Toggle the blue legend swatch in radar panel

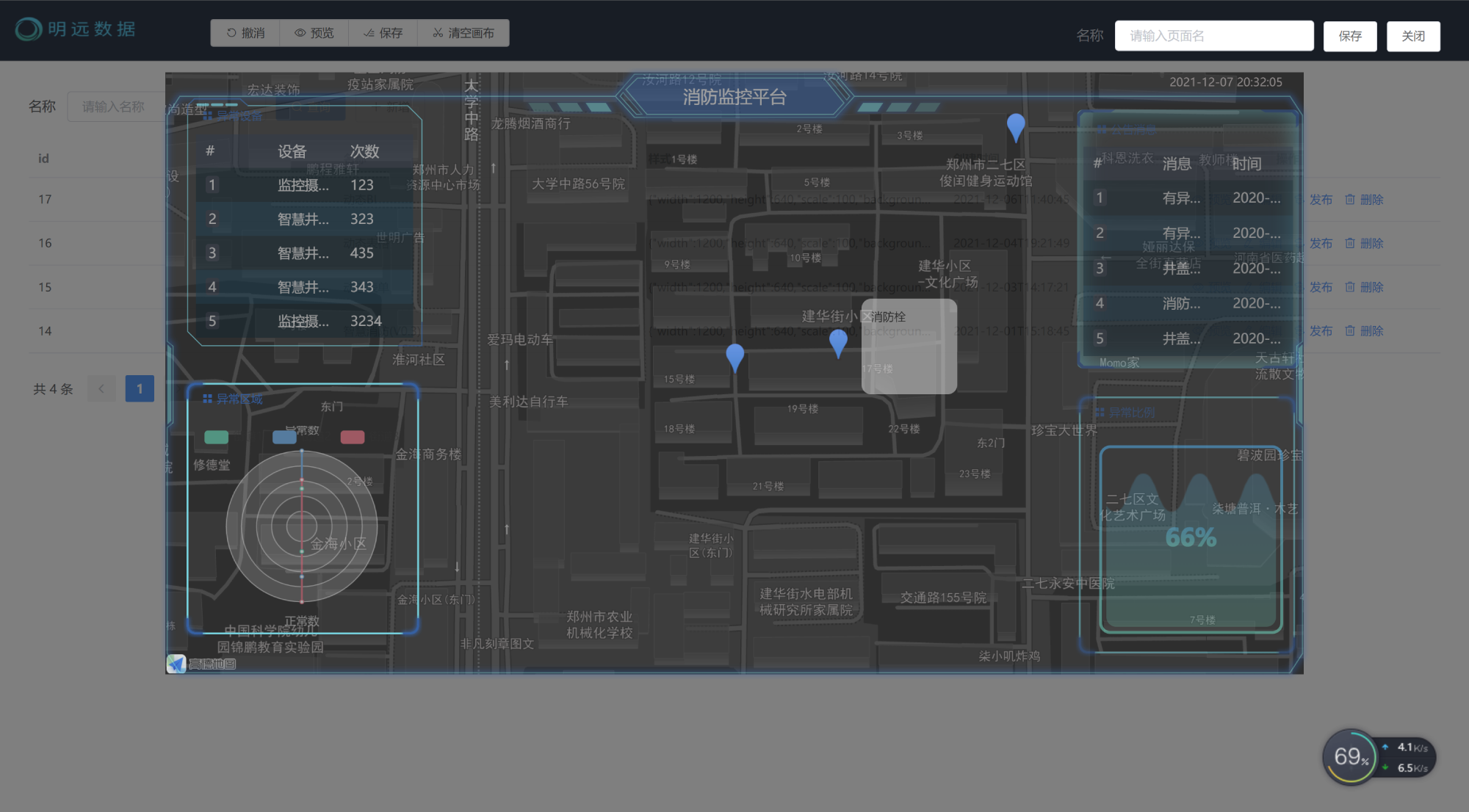(284, 437)
